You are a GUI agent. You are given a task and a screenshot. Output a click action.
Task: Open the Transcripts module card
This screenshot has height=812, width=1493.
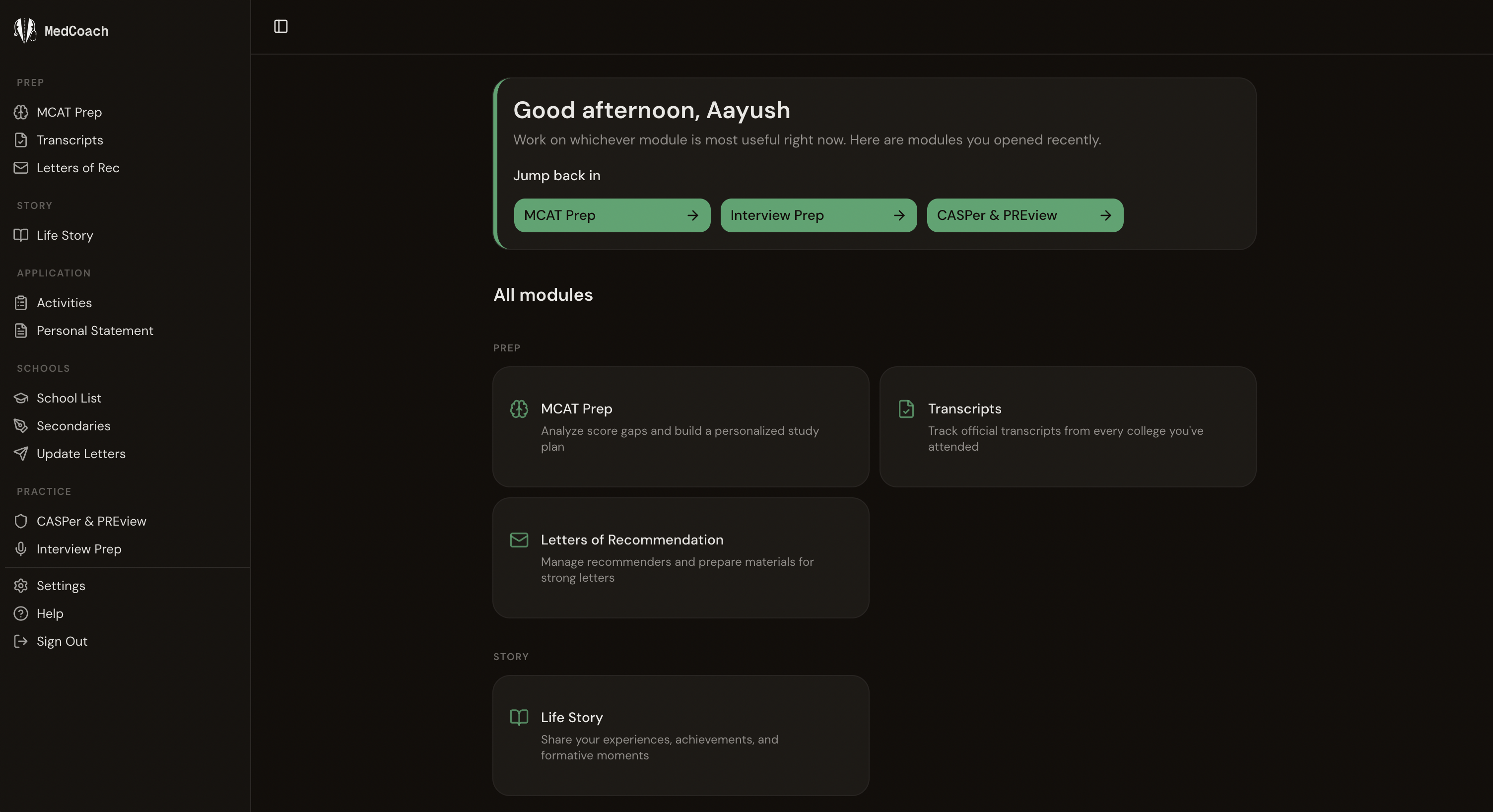[1068, 426]
